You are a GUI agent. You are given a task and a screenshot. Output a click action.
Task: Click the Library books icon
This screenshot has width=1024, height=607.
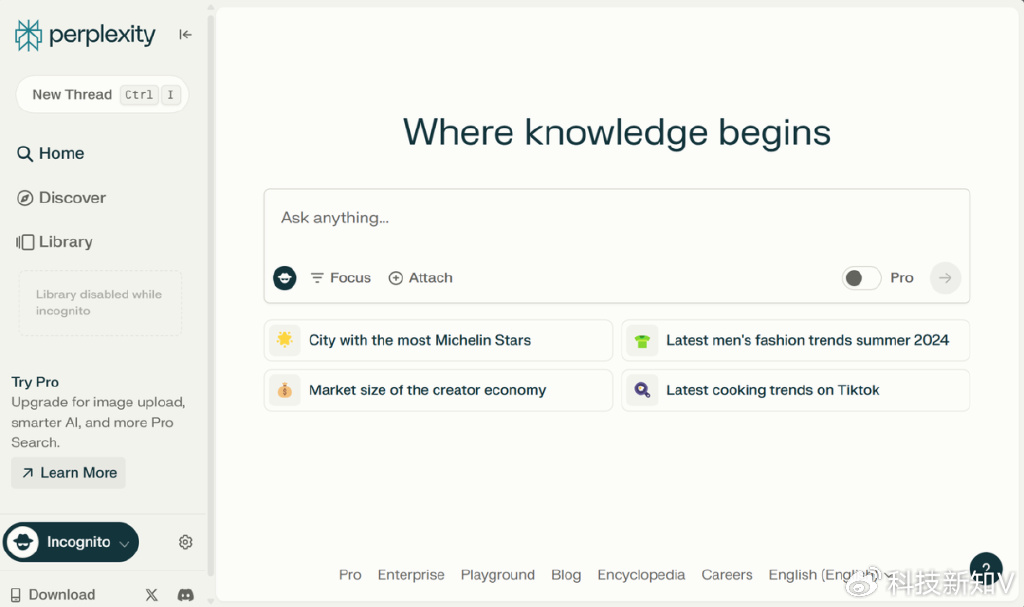pyautogui.click(x=25, y=242)
